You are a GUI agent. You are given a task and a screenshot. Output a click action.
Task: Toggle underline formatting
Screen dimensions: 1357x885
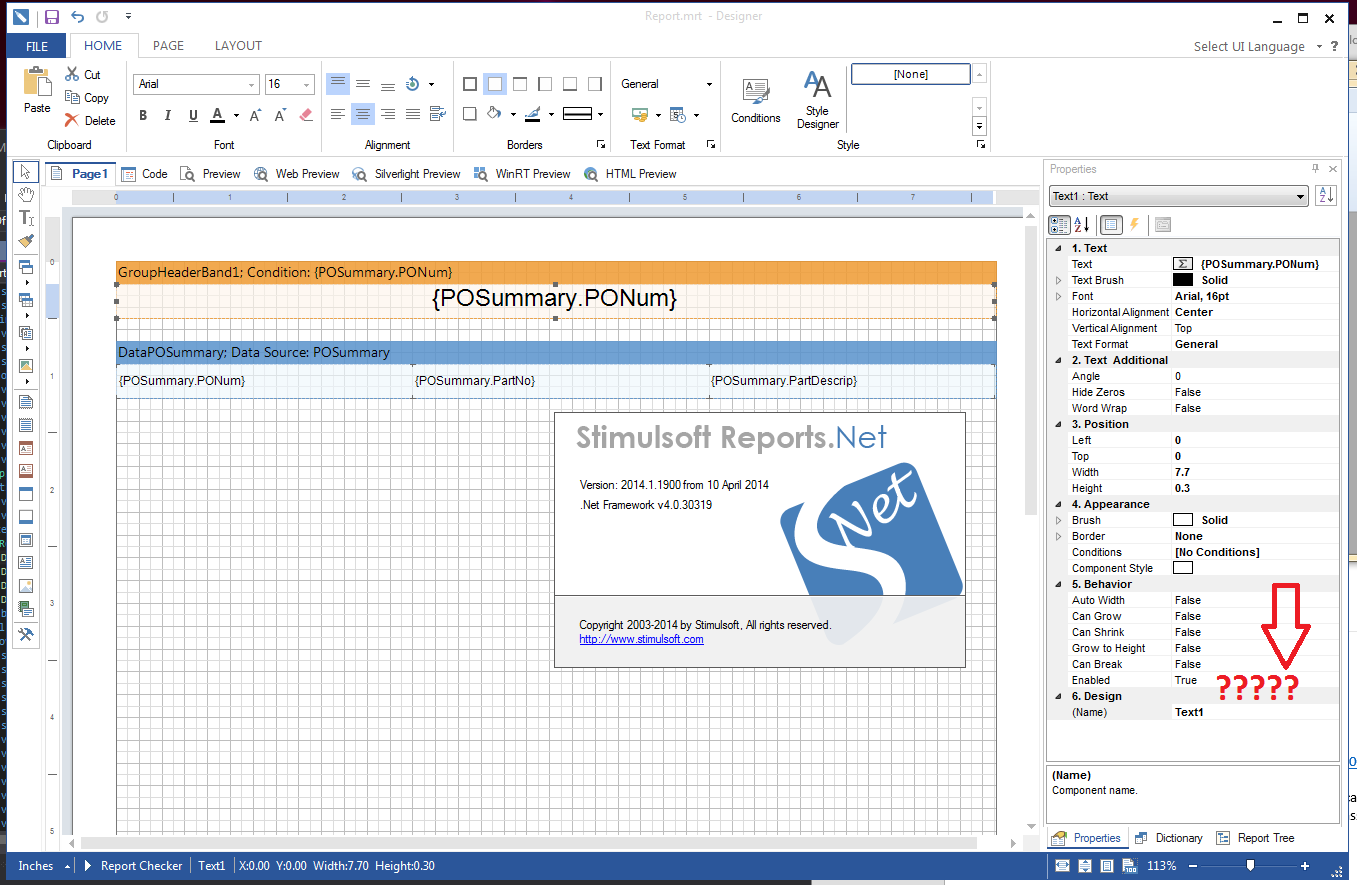(x=193, y=115)
